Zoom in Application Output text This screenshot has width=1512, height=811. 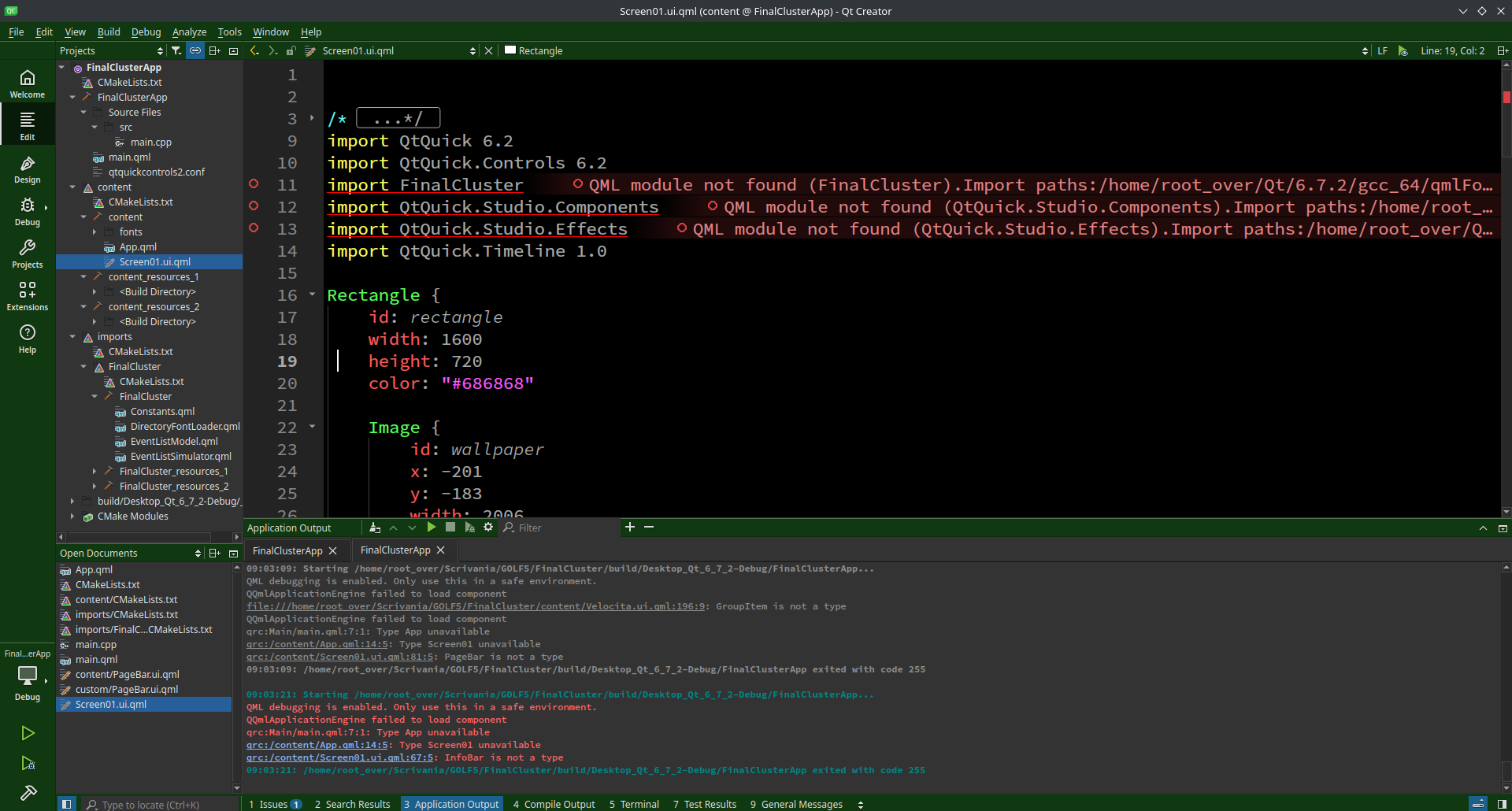(630, 527)
